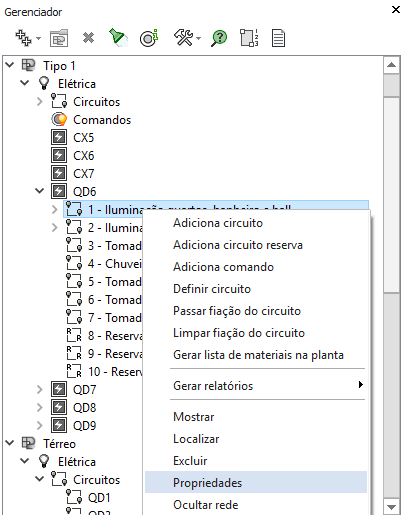The image size is (404, 516).
Task: Select Passar fiação do circuito
Action: (x=237, y=311)
